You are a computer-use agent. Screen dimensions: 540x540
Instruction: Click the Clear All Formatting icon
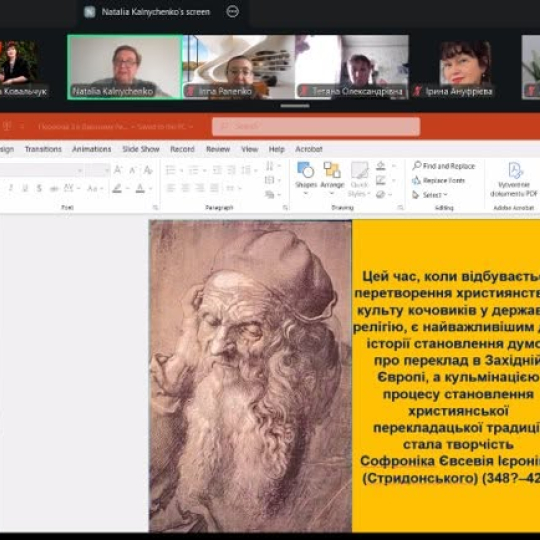pos(148,170)
